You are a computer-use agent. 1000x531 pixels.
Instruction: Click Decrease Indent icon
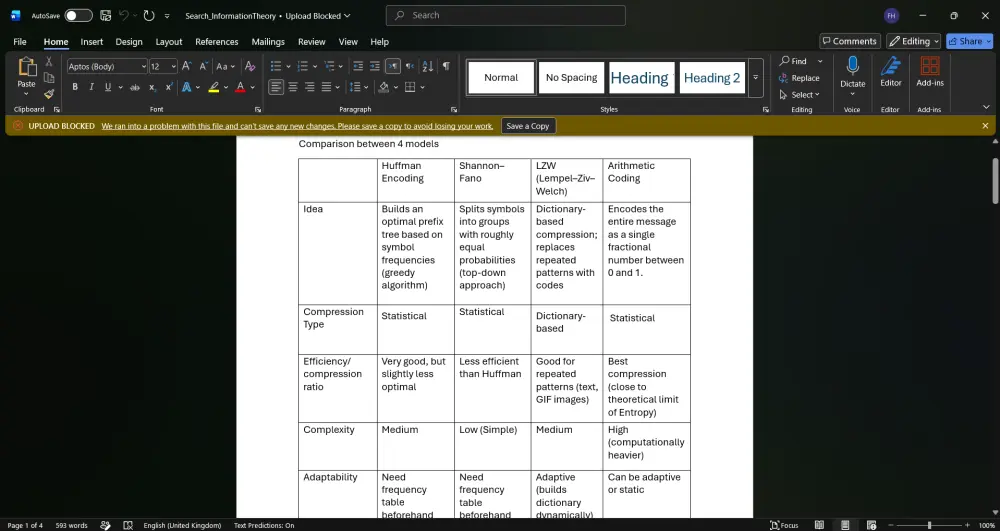coord(358,66)
